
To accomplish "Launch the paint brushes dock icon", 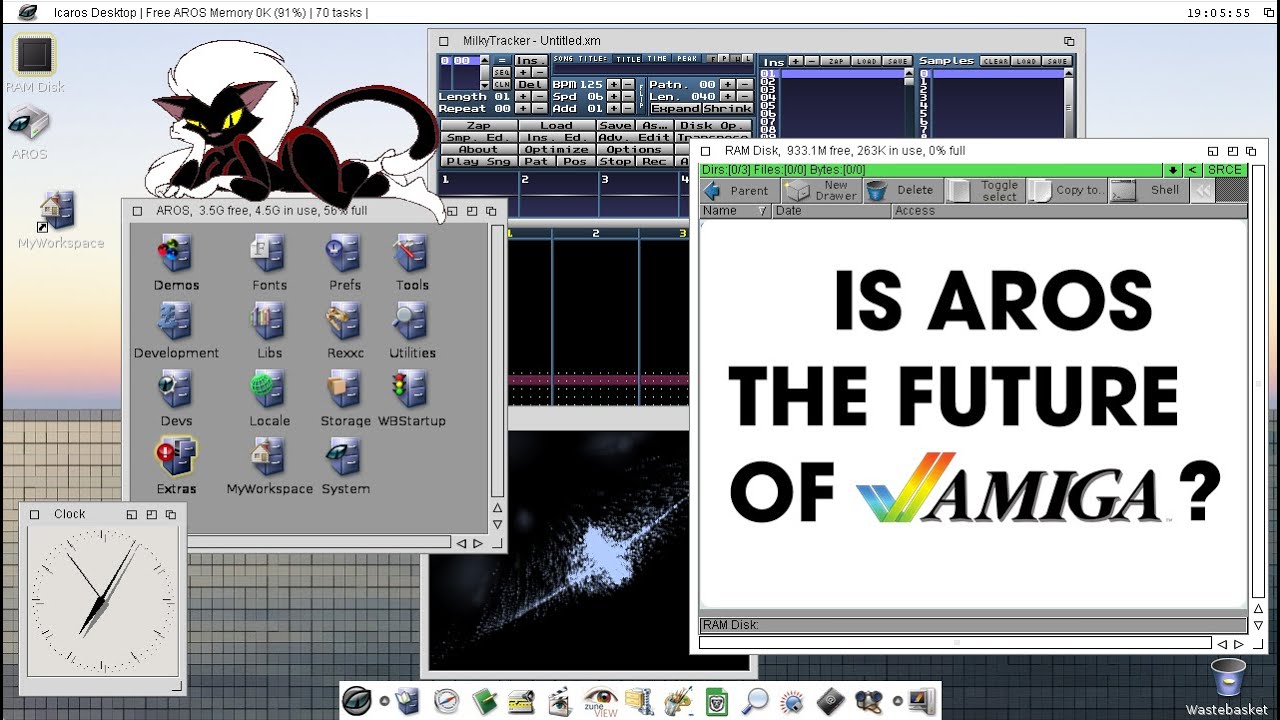I will (x=678, y=701).
